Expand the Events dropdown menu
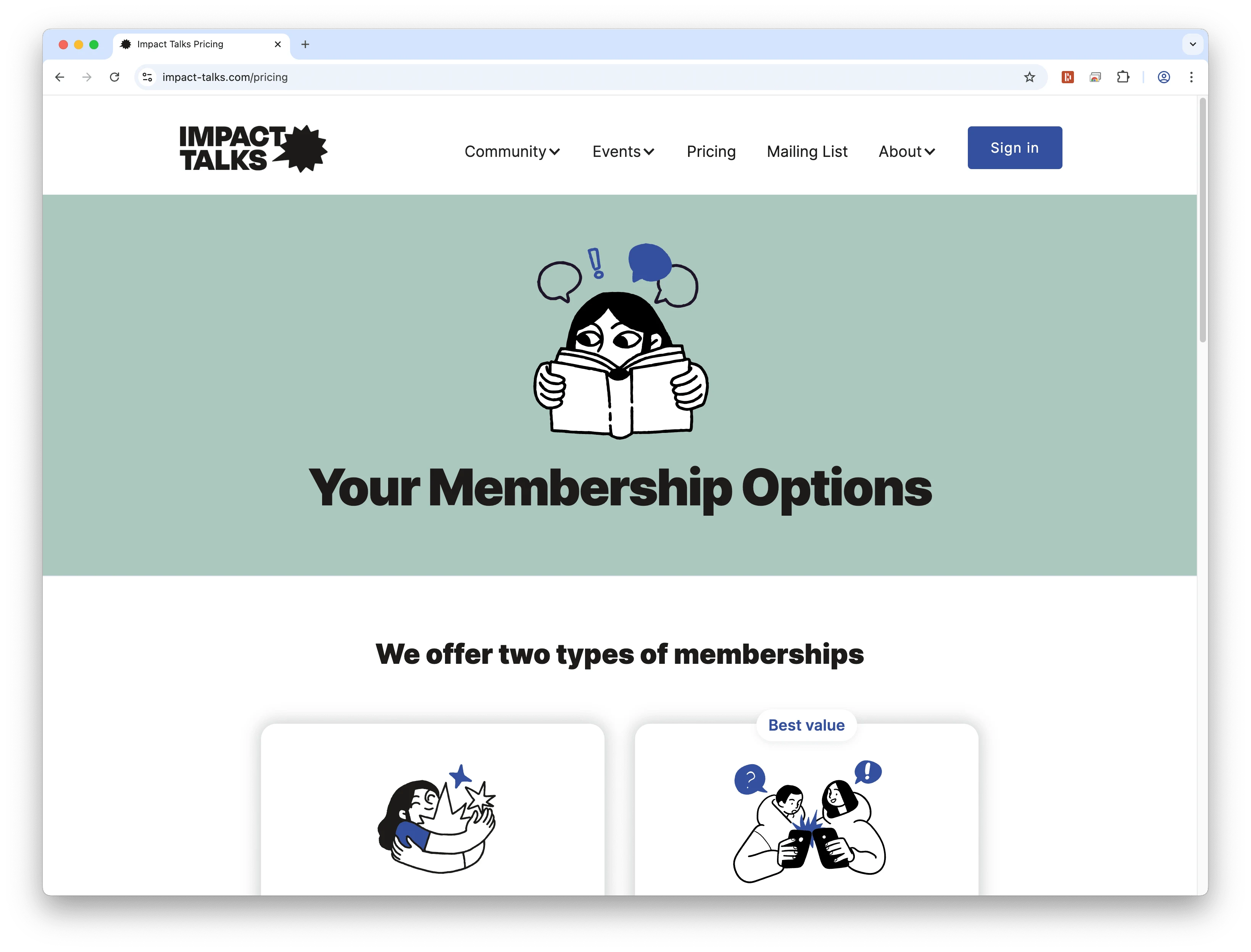This screenshot has height=952, width=1251. pyautogui.click(x=623, y=151)
